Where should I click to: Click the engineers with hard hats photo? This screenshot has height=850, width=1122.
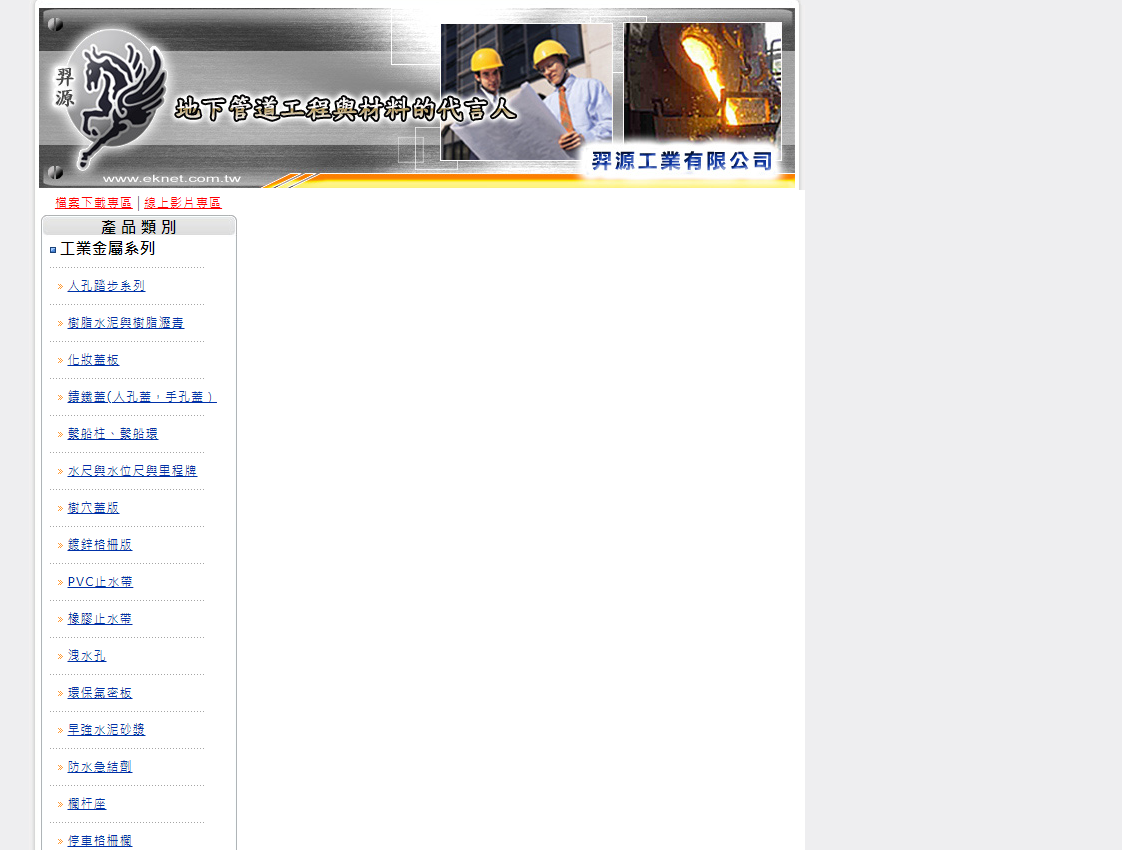526,92
